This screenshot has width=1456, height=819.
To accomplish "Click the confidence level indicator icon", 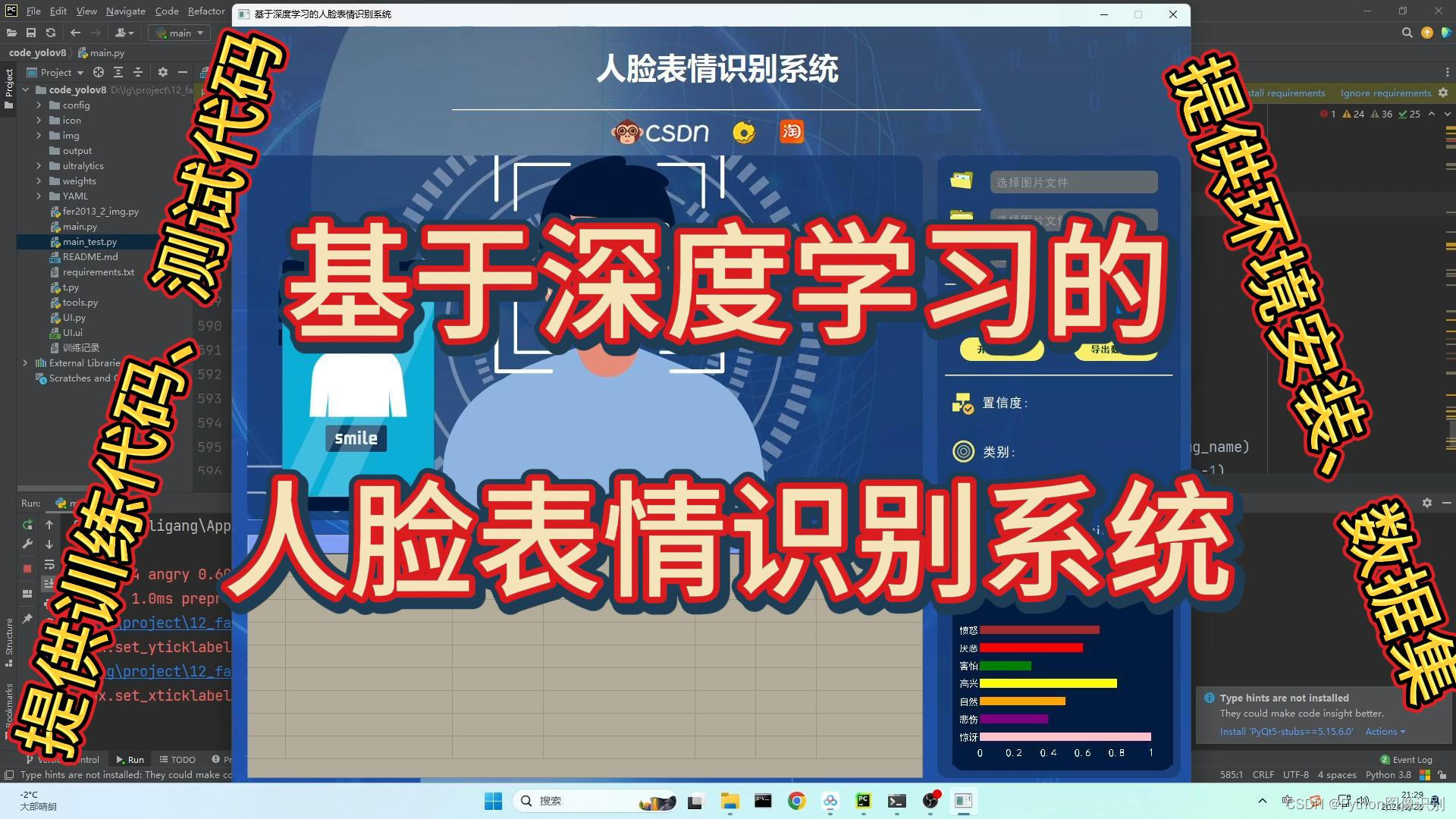I will 959,402.
